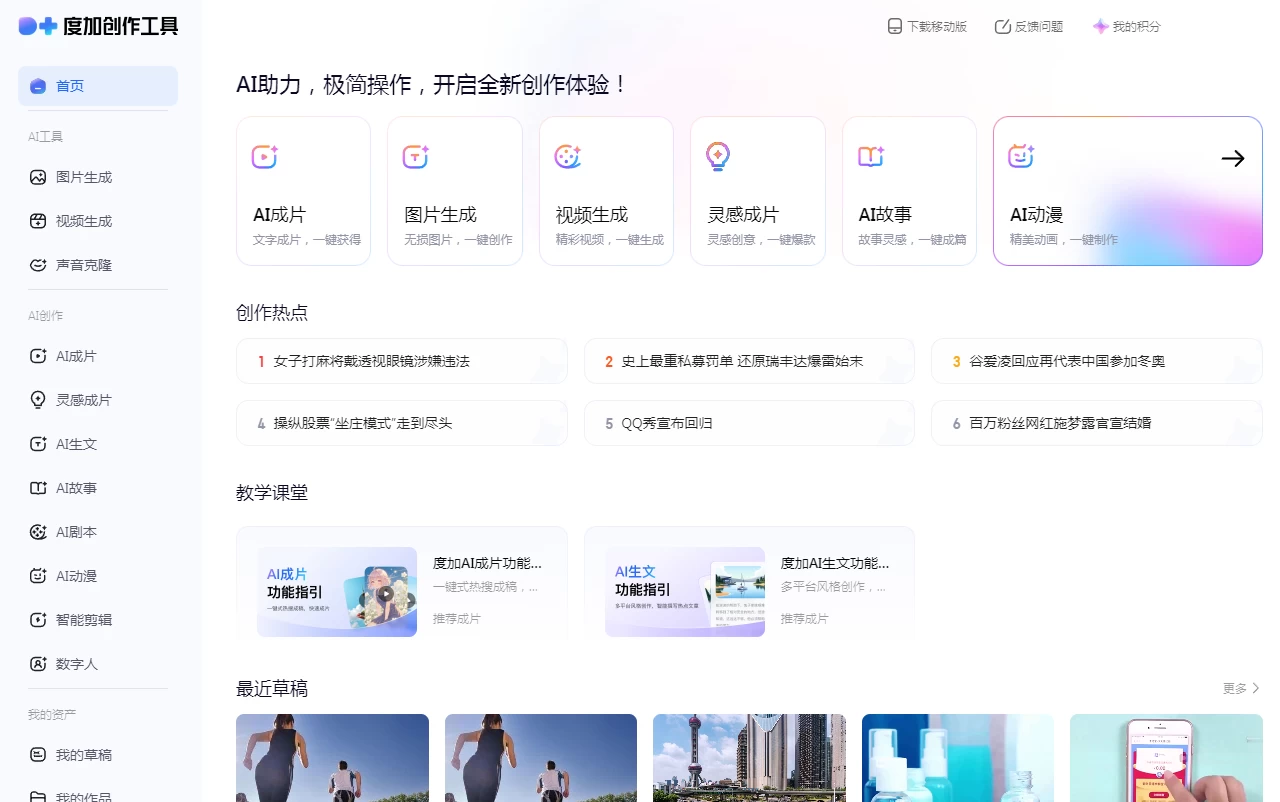Open the 灵感成片 feature card
Image resolution: width=1280 pixels, height=802 pixels.
pyautogui.click(x=757, y=190)
